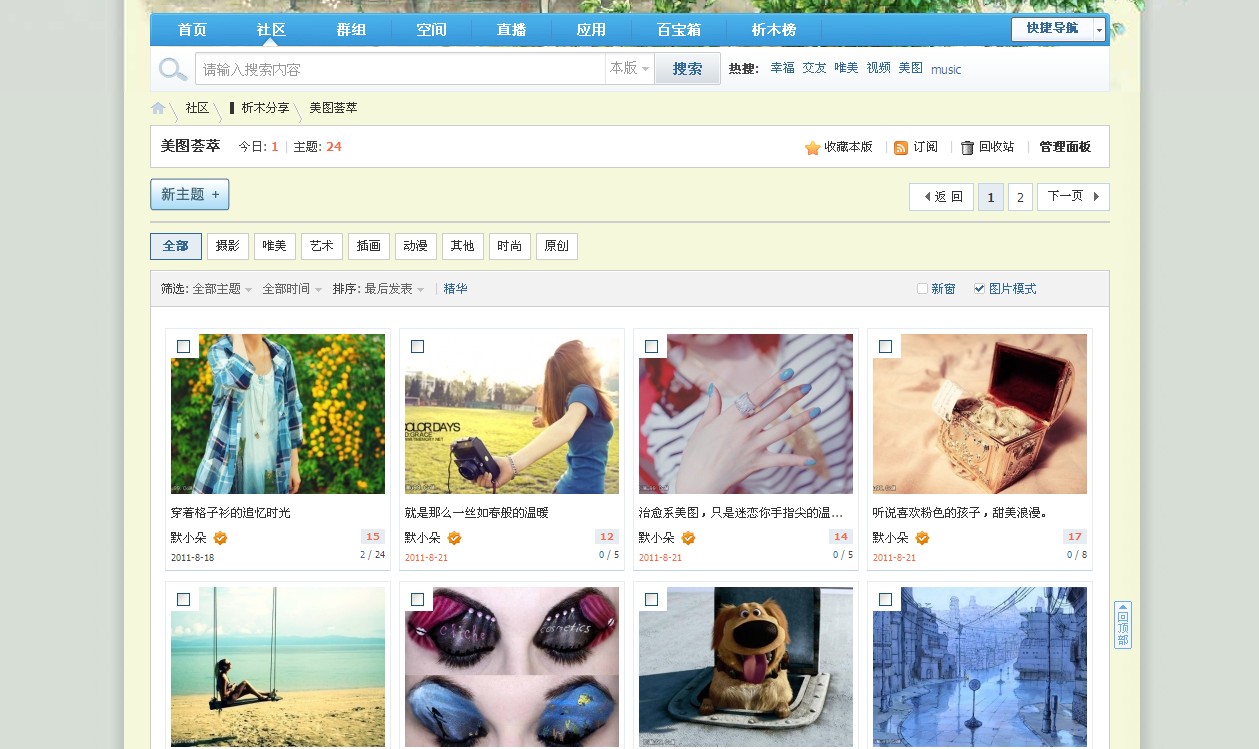Open the 管理面板 link

[1065, 147]
